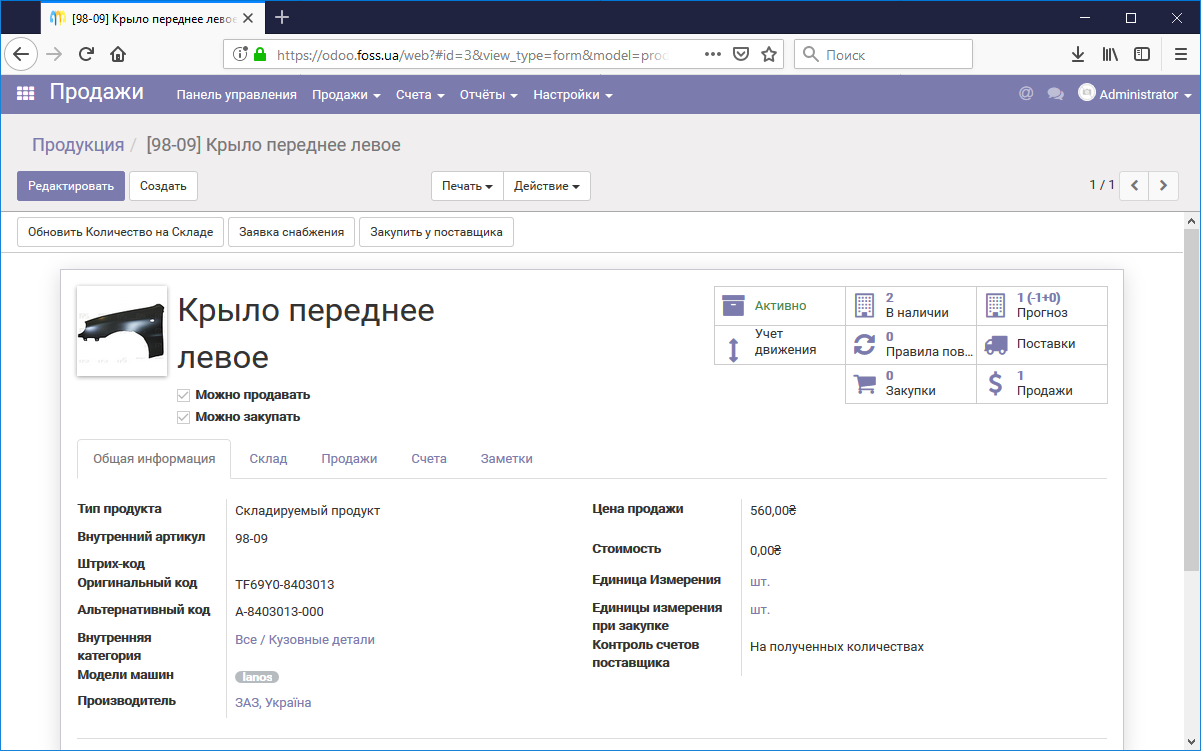Go to the Продукция breadcrumb link
1201x751 pixels.
(78, 145)
